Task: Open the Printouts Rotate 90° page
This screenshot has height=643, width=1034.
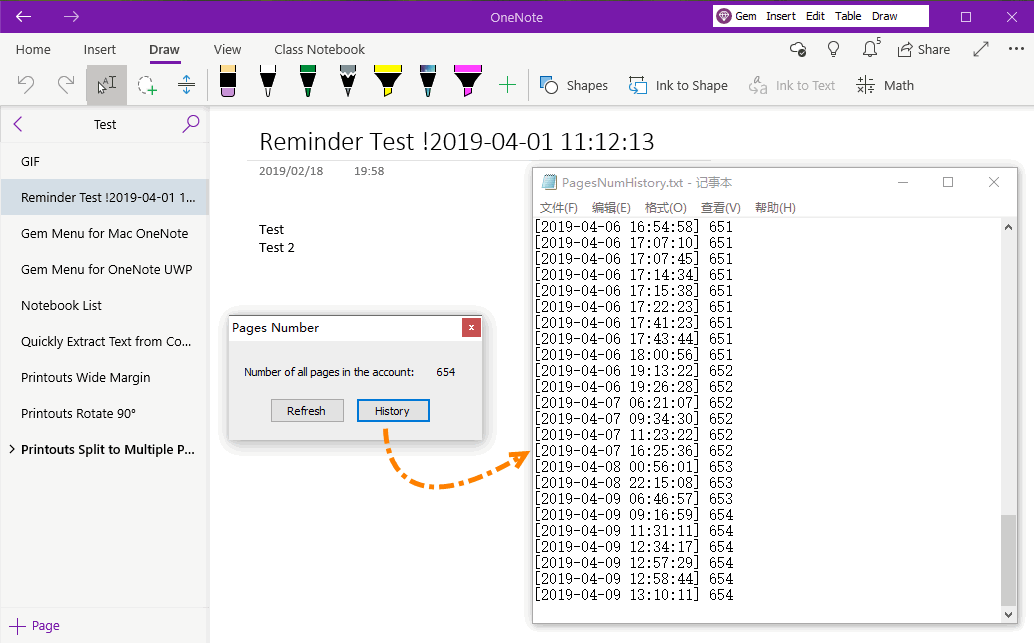Action: click(x=105, y=413)
